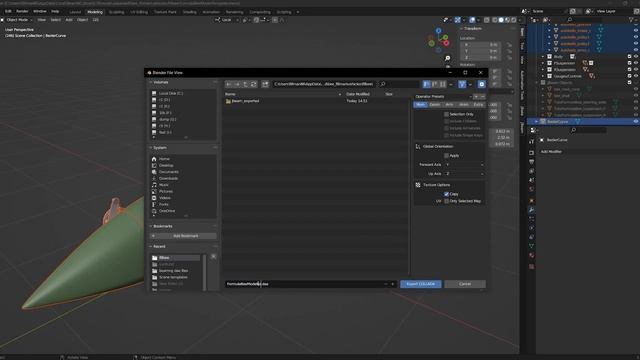Go back in file browser history

(x=229, y=84)
